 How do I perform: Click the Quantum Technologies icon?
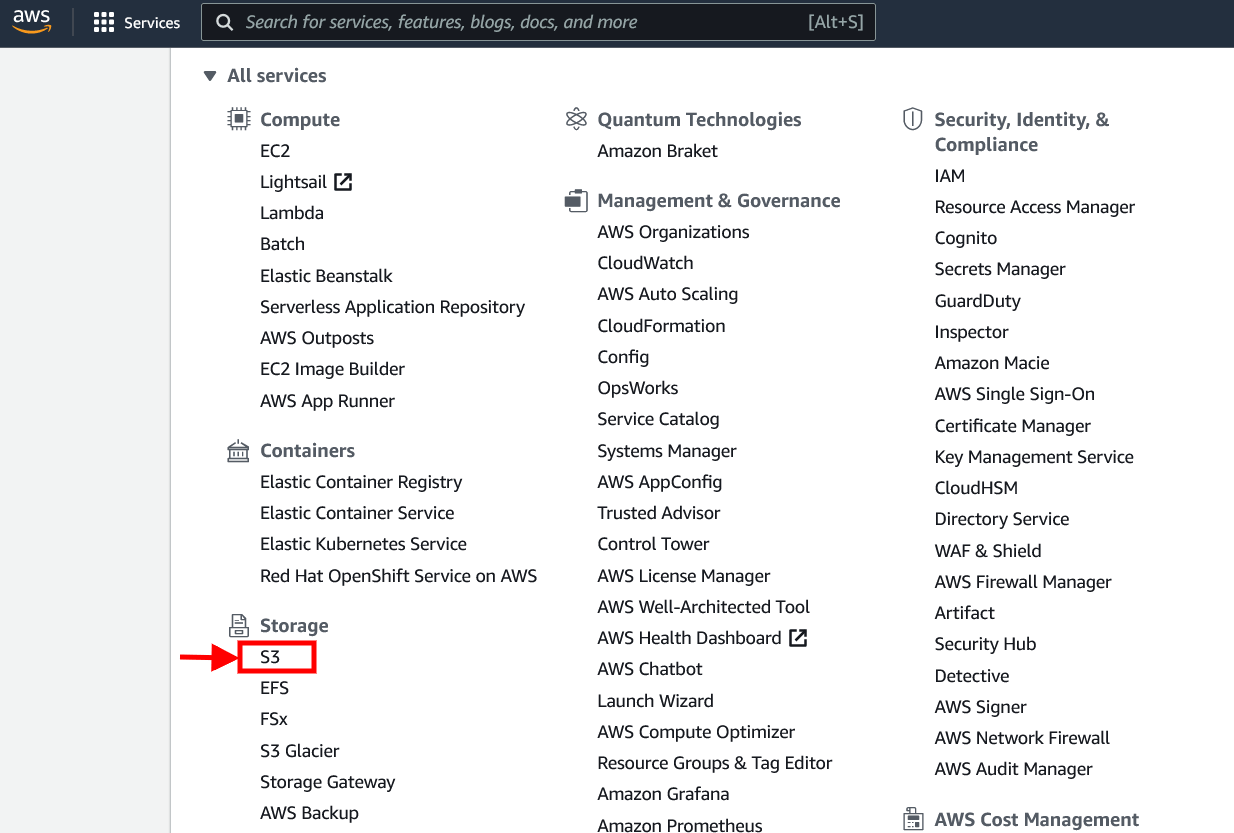[x=576, y=118]
